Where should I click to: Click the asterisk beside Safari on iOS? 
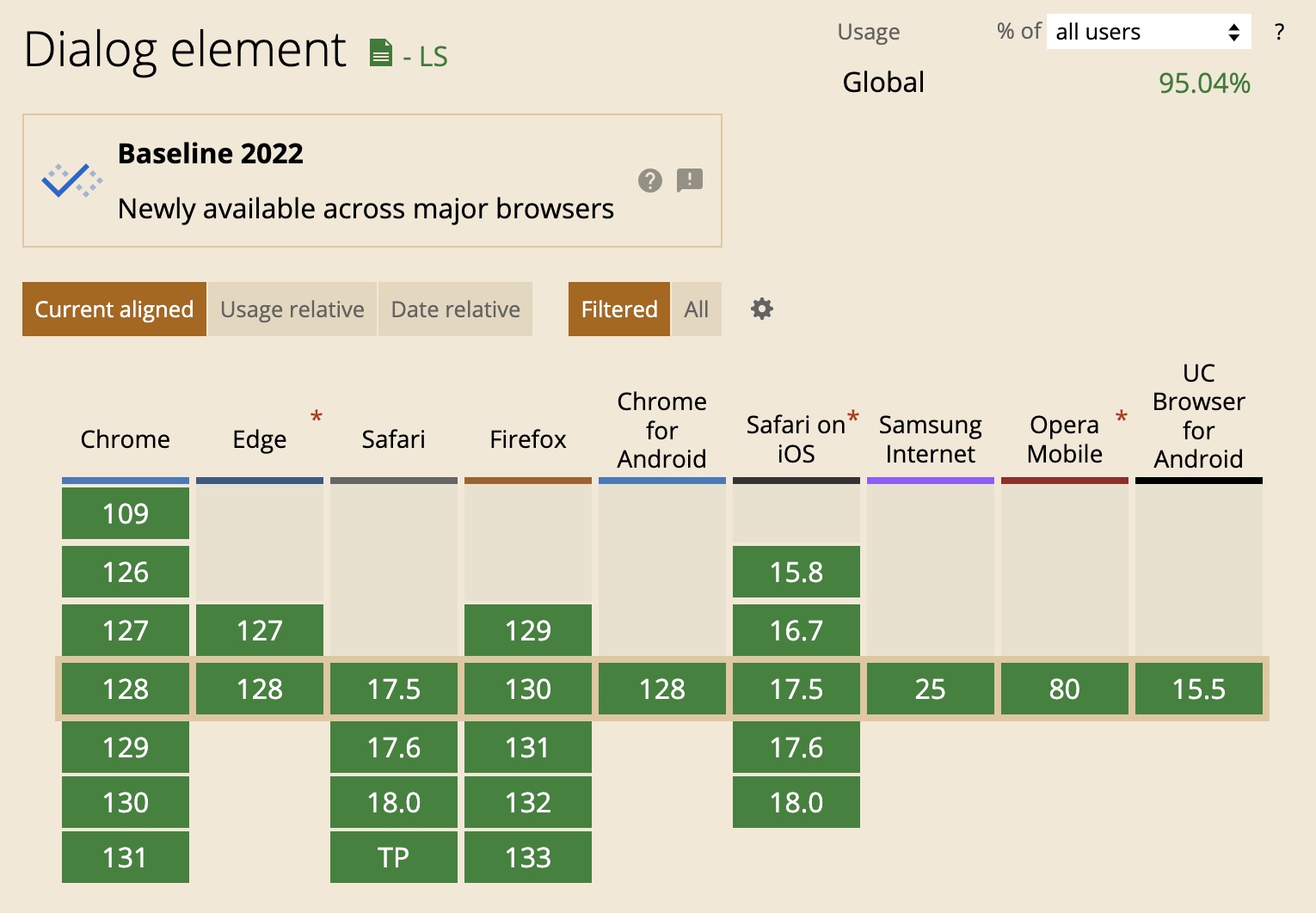pyautogui.click(x=853, y=418)
